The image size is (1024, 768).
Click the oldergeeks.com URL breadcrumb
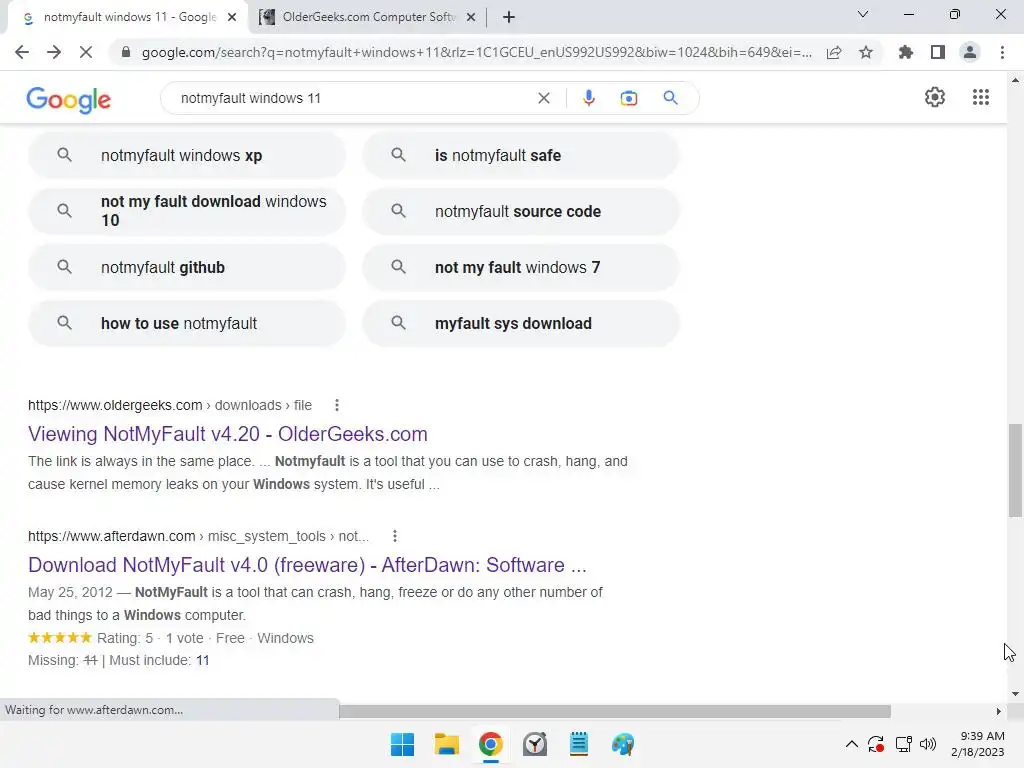(170, 406)
